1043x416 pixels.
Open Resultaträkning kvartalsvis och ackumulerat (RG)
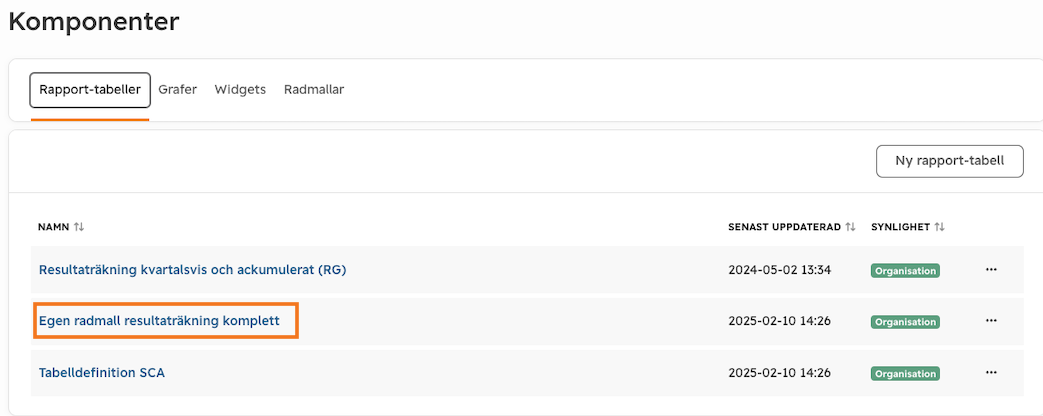[x=193, y=270]
